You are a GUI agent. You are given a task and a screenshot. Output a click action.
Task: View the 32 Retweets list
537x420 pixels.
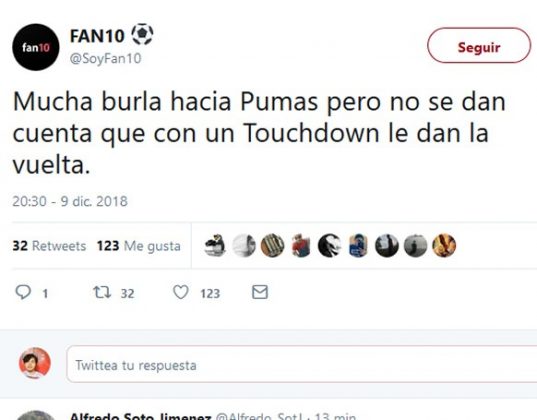49,246
